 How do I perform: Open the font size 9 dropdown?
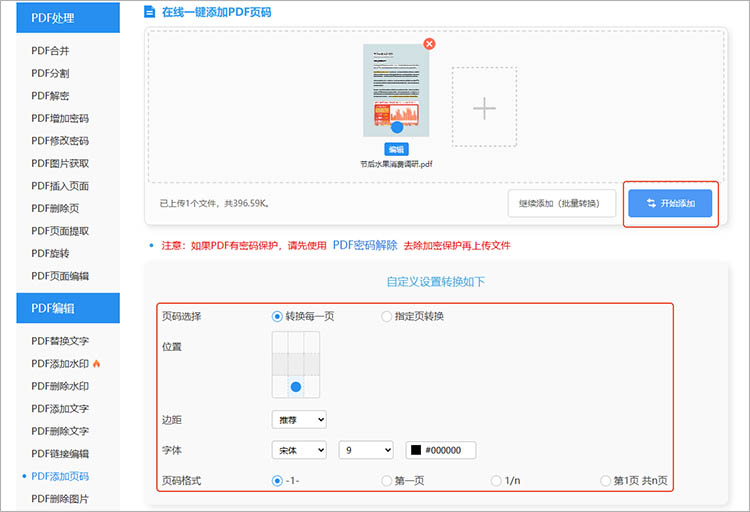click(x=366, y=450)
